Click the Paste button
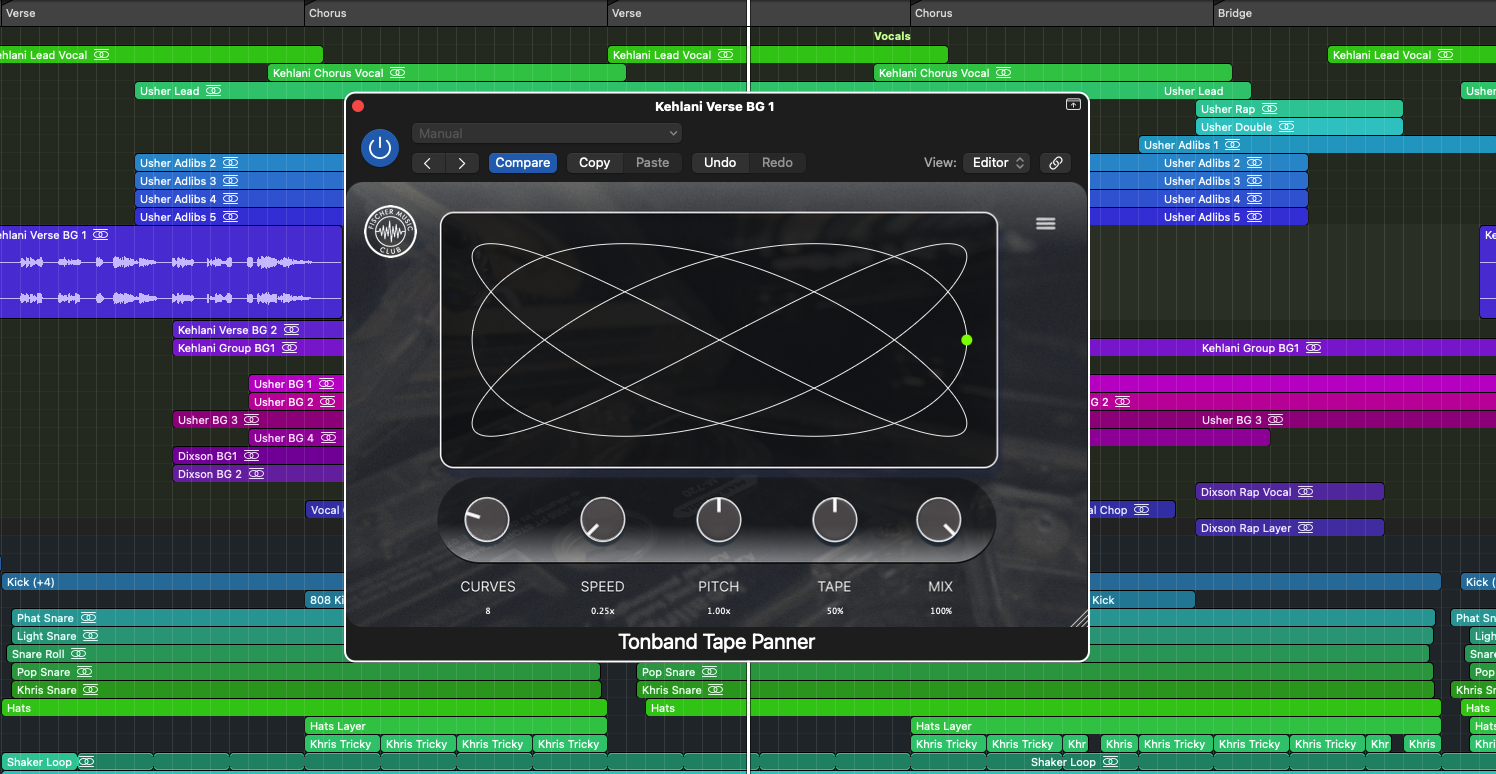 coord(653,163)
